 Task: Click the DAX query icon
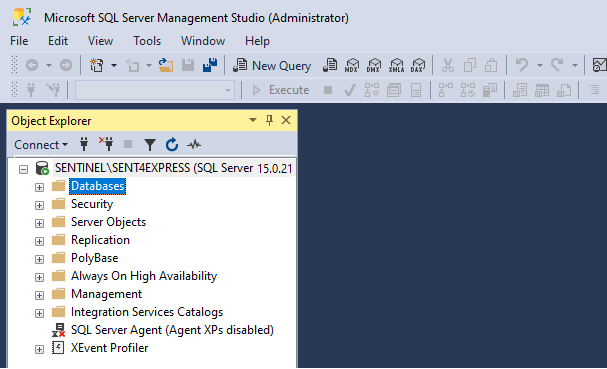(418, 65)
